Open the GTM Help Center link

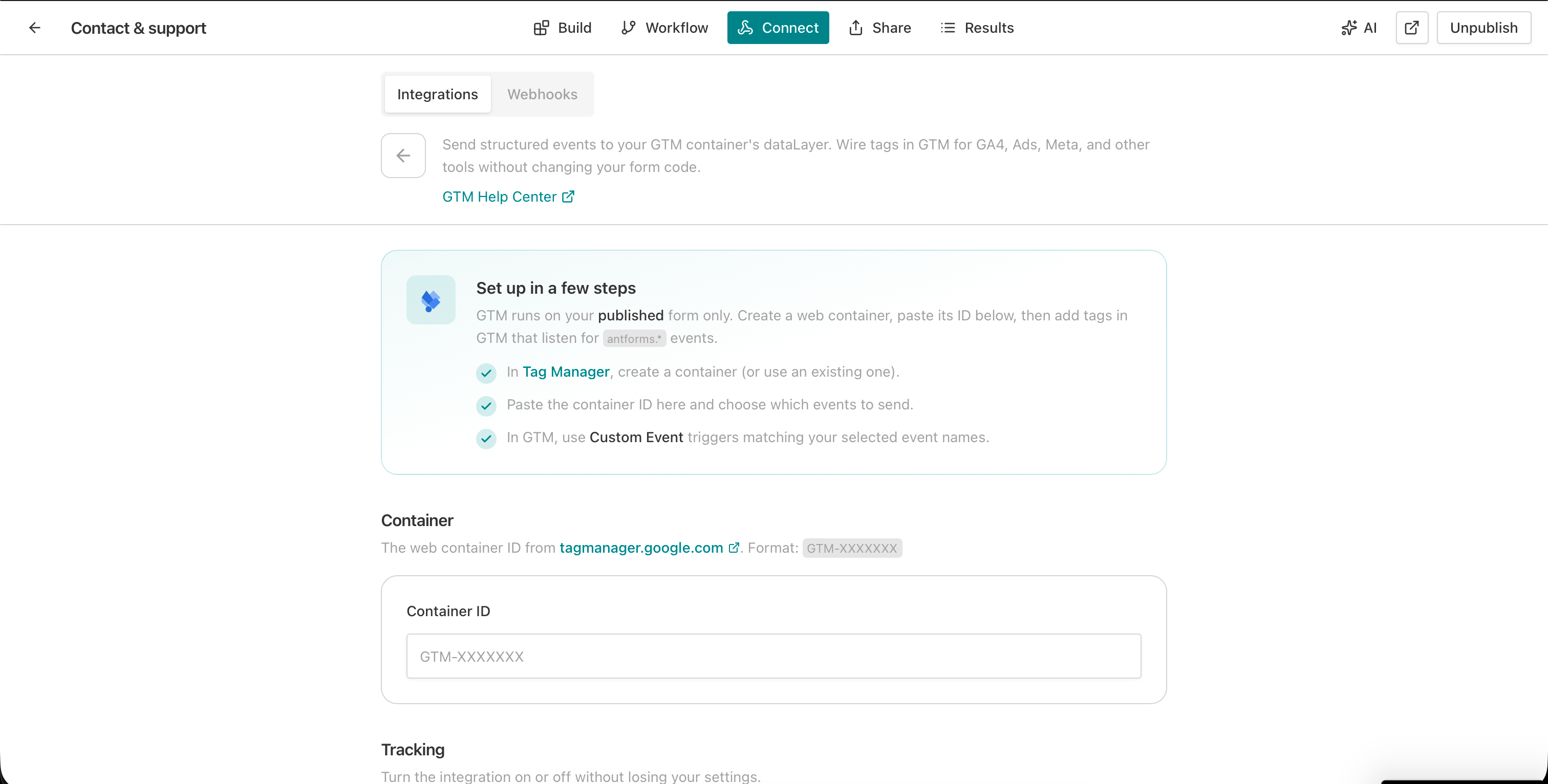(499, 197)
